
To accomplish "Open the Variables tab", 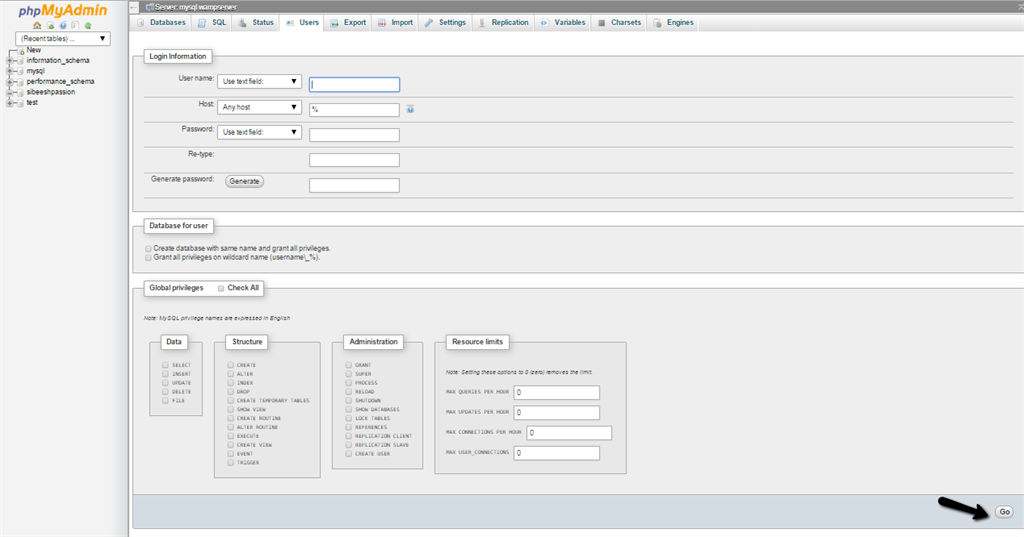I will point(564,23).
